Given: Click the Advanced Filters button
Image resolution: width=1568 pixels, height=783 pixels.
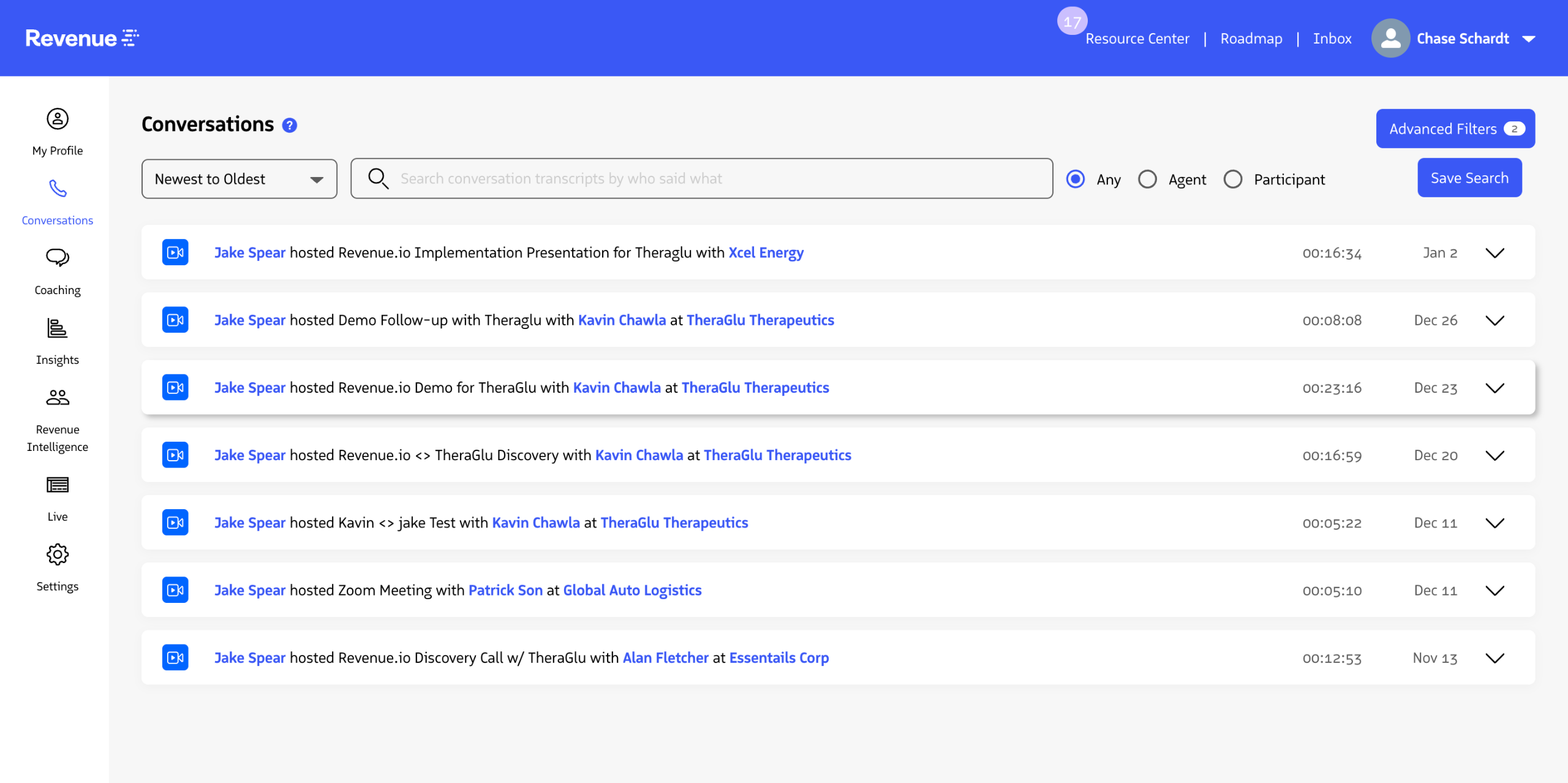Looking at the screenshot, I should 1455,129.
